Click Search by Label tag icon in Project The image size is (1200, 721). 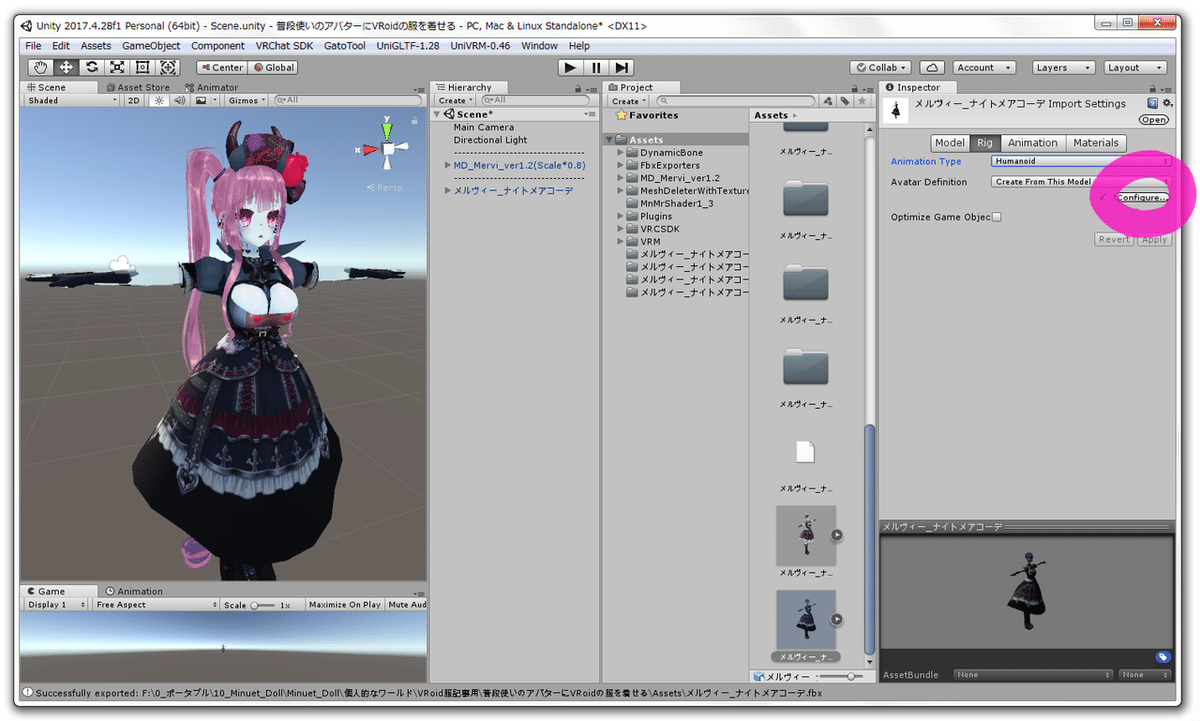[x=844, y=101]
